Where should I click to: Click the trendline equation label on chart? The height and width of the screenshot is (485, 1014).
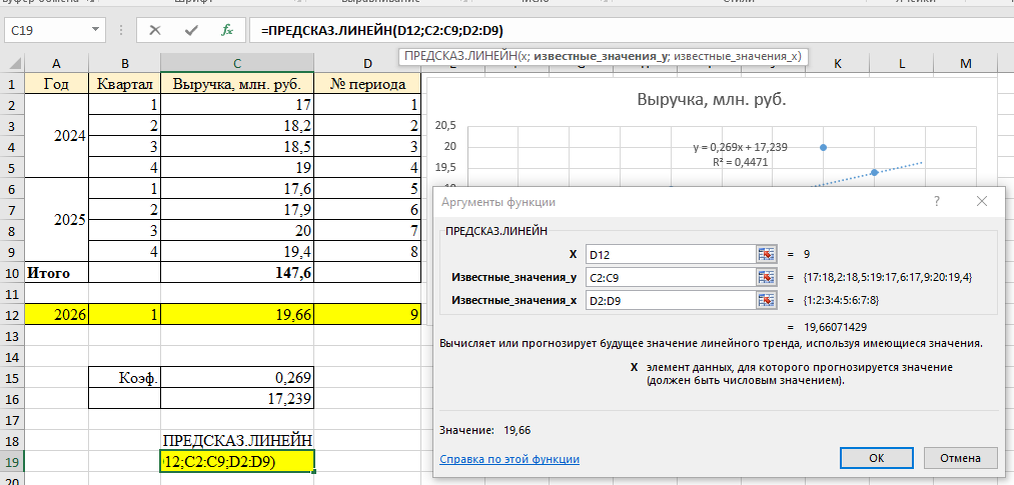click(740, 155)
